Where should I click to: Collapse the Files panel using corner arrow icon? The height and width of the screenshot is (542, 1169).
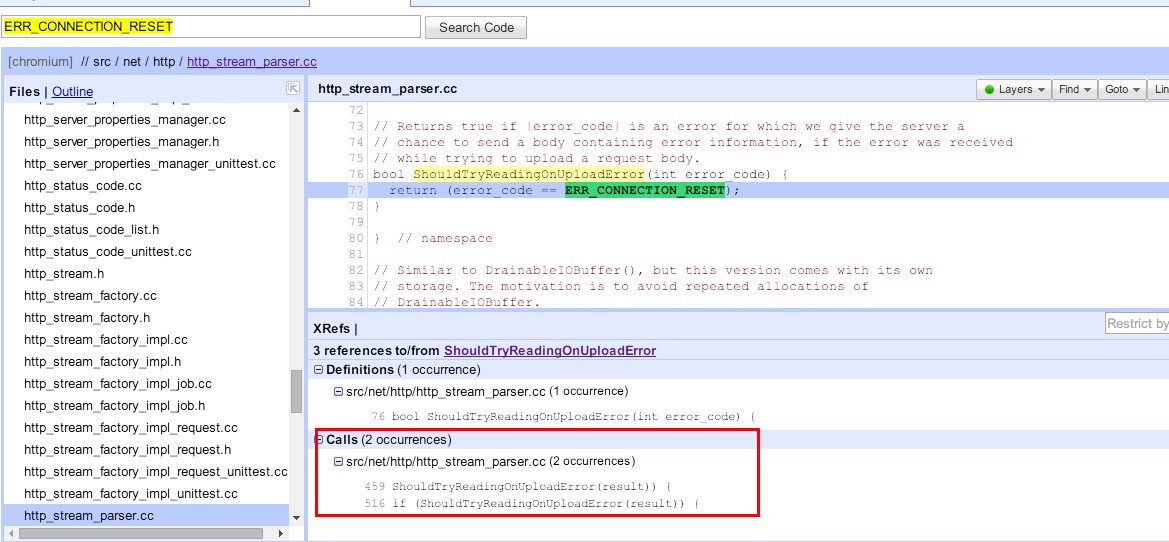coord(293,88)
